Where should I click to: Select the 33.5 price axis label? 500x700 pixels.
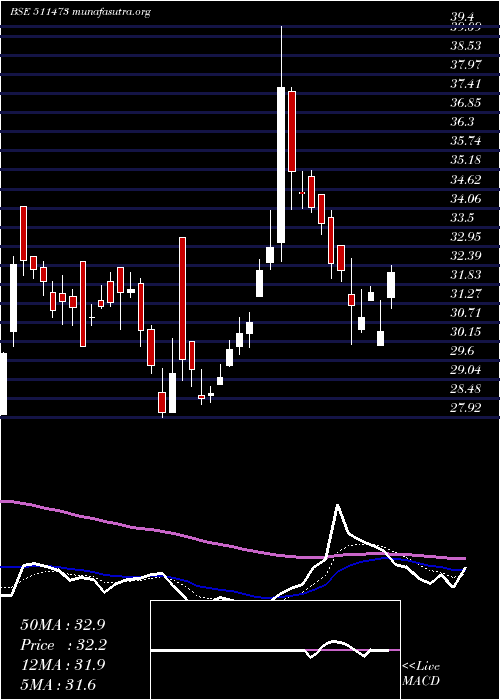(462, 217)
